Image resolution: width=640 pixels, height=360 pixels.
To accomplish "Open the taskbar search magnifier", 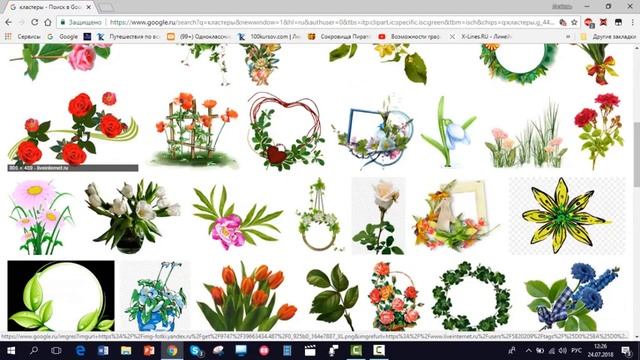I will coord(34,351).
